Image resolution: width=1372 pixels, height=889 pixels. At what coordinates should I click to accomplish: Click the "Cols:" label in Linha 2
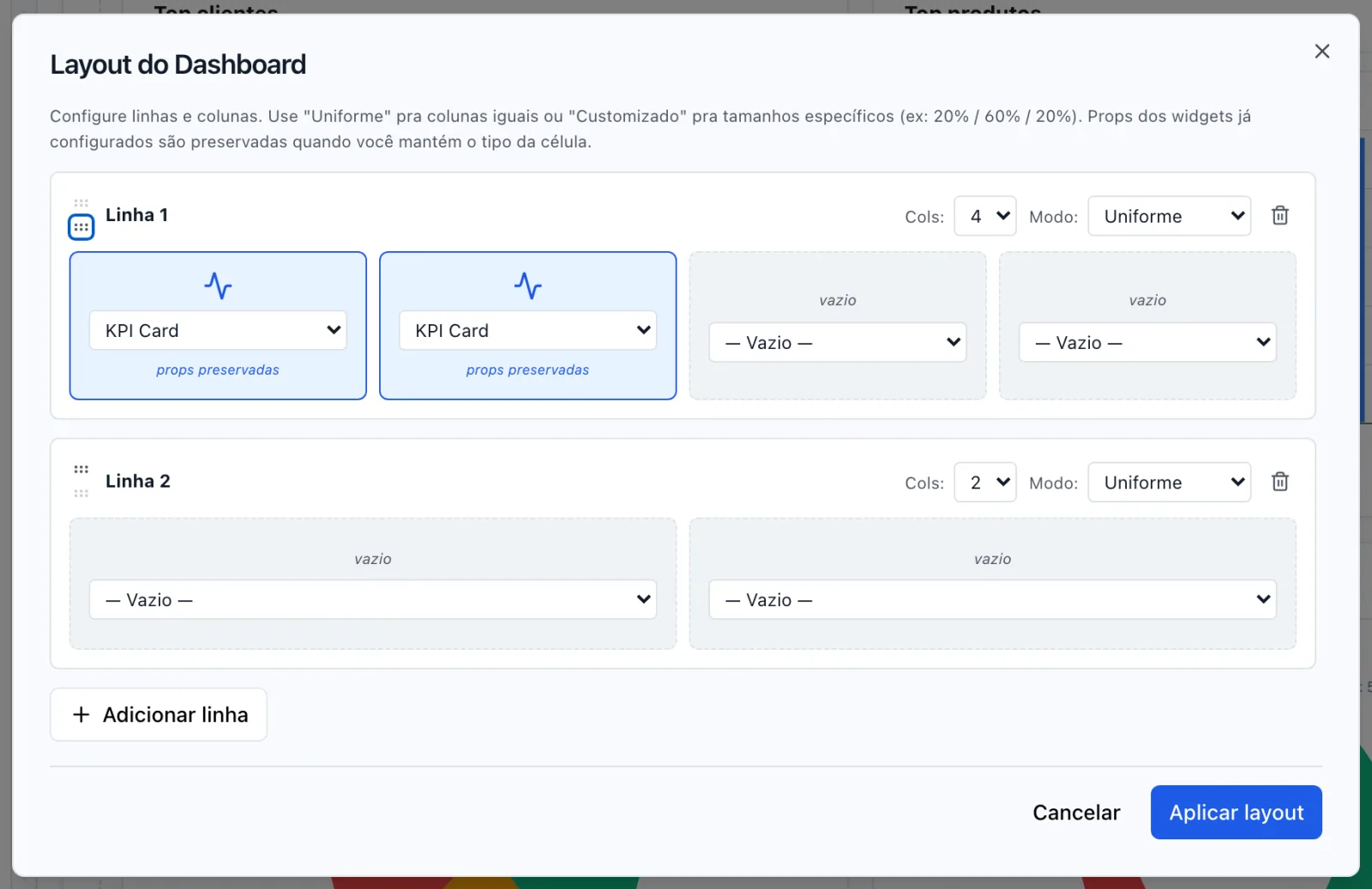[924, 484]
